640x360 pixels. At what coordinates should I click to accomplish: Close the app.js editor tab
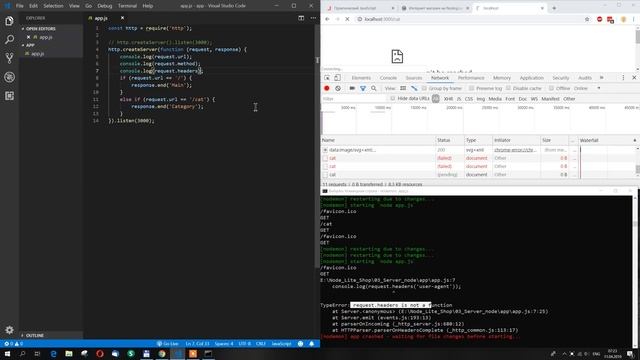point(122,18)
